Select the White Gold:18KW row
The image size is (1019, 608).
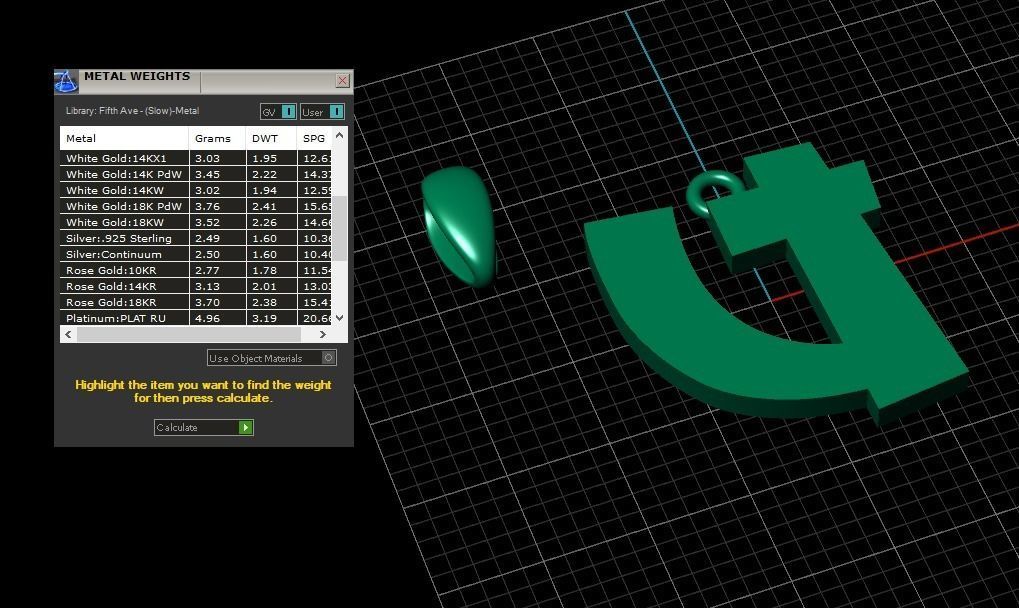[x=196, y=222]
